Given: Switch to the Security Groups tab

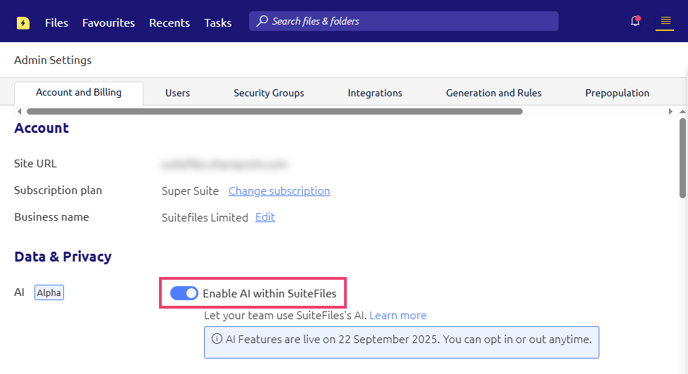Looking at the screenshot, I should pyautogui.click(x=269, y=93).
